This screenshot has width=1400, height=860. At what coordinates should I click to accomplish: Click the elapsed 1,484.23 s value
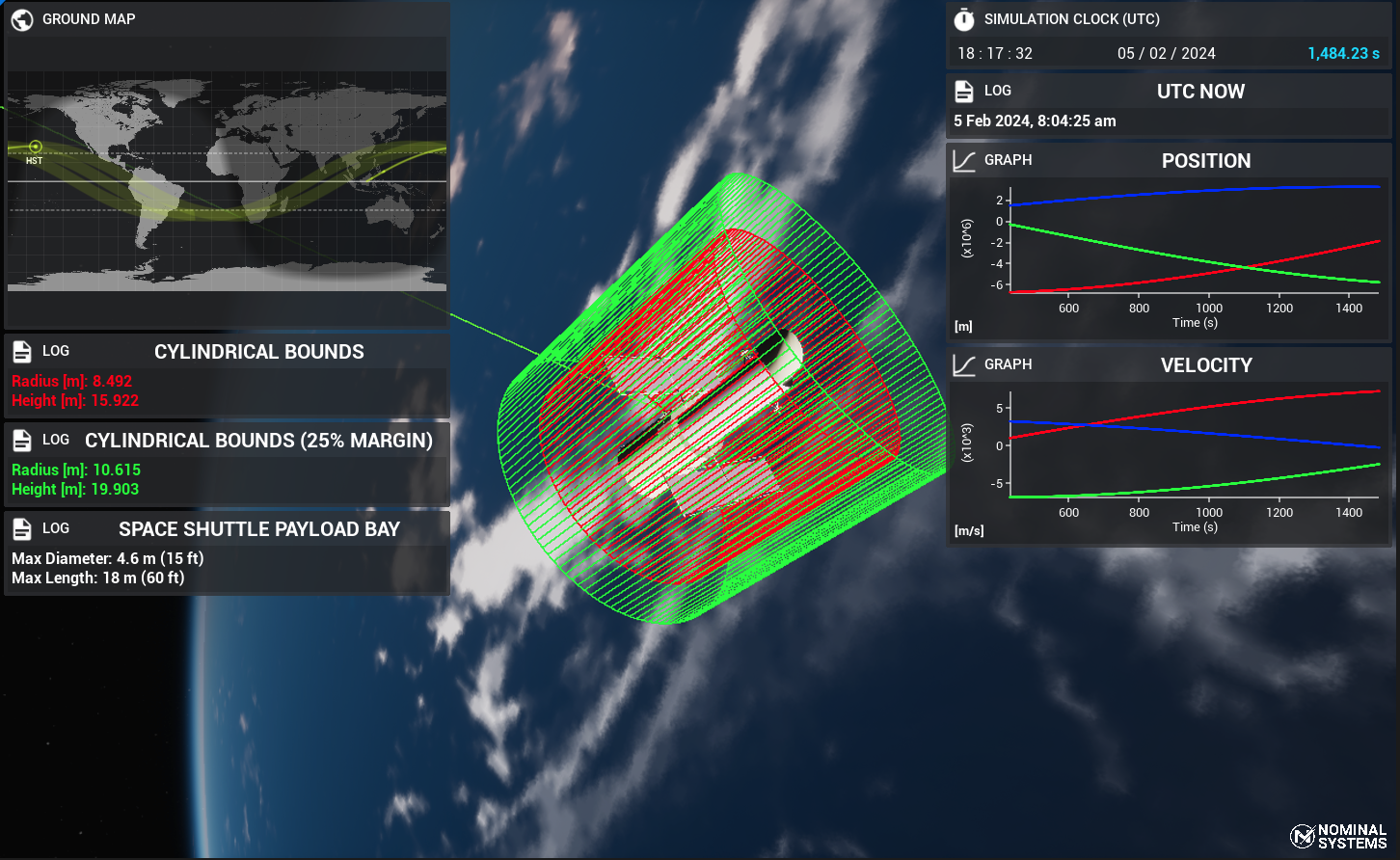point(1344,54)
